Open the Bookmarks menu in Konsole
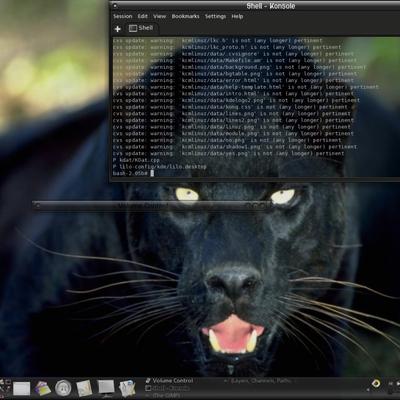The image size is (400, 400). click(185, 16)
